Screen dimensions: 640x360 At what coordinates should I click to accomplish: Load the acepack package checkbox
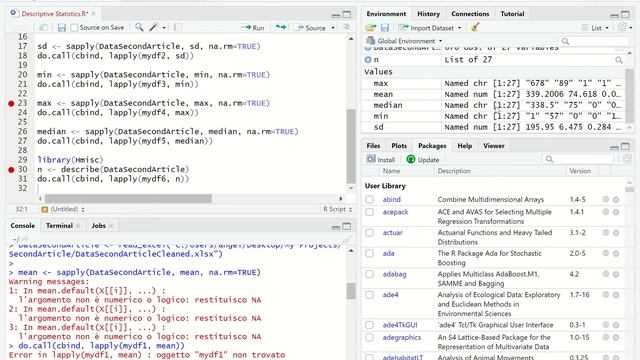tap(369, 212)
